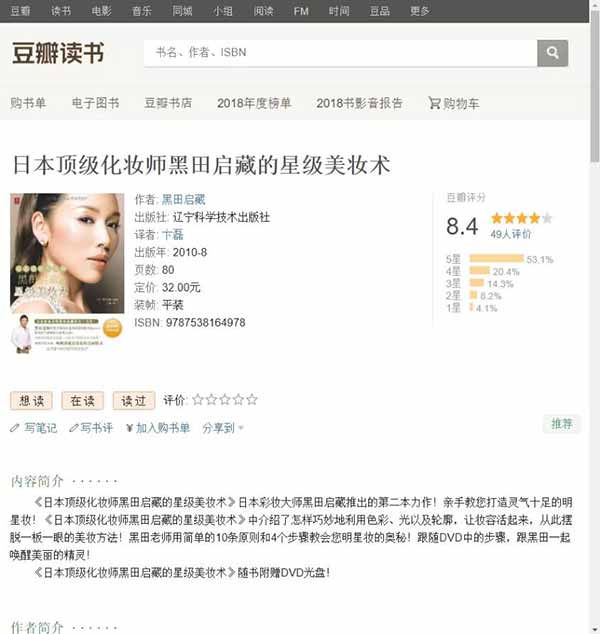Click 写书评 write review link
This screenshot has height=634, width=600.
[91, 428]
